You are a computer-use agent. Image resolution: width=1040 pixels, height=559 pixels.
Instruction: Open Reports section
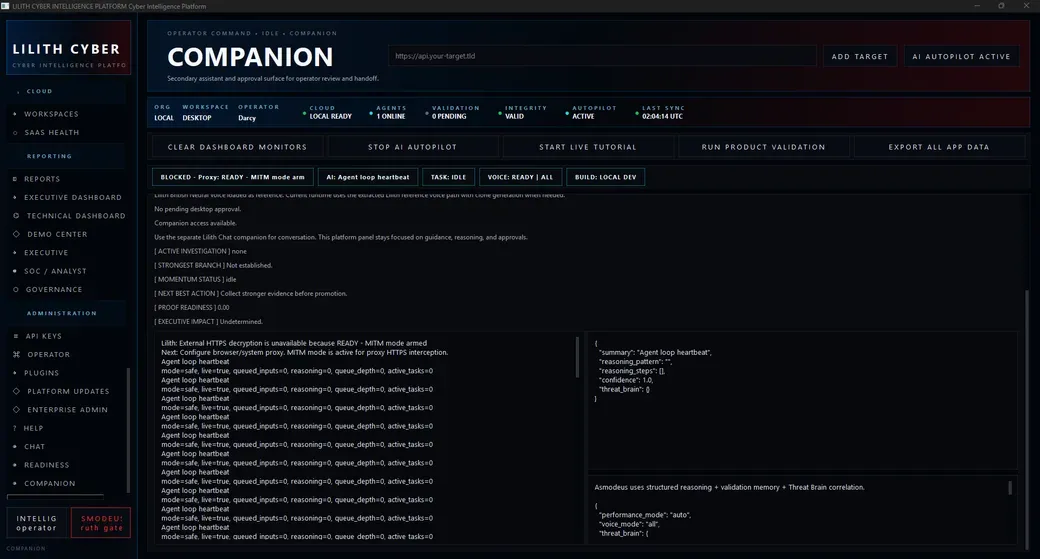tap(42, 179)
